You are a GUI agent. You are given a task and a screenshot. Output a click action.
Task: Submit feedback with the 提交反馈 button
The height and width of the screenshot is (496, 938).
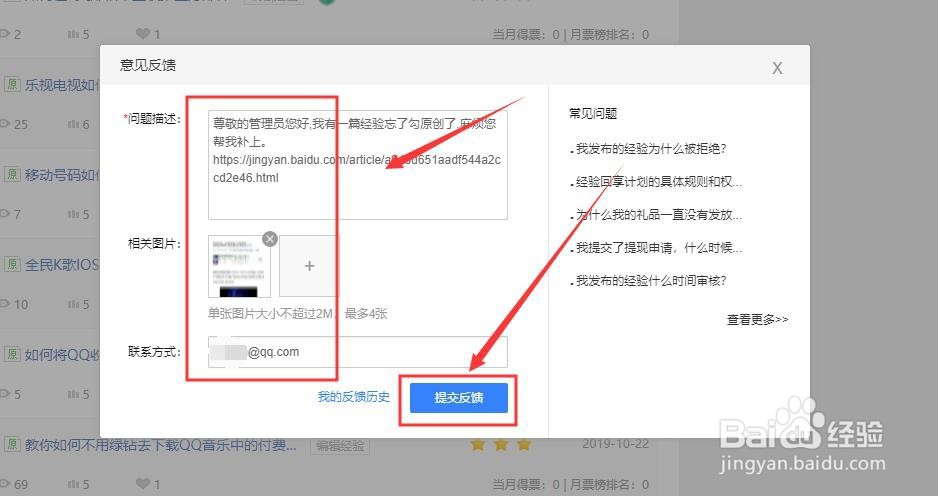click(459, 398)
